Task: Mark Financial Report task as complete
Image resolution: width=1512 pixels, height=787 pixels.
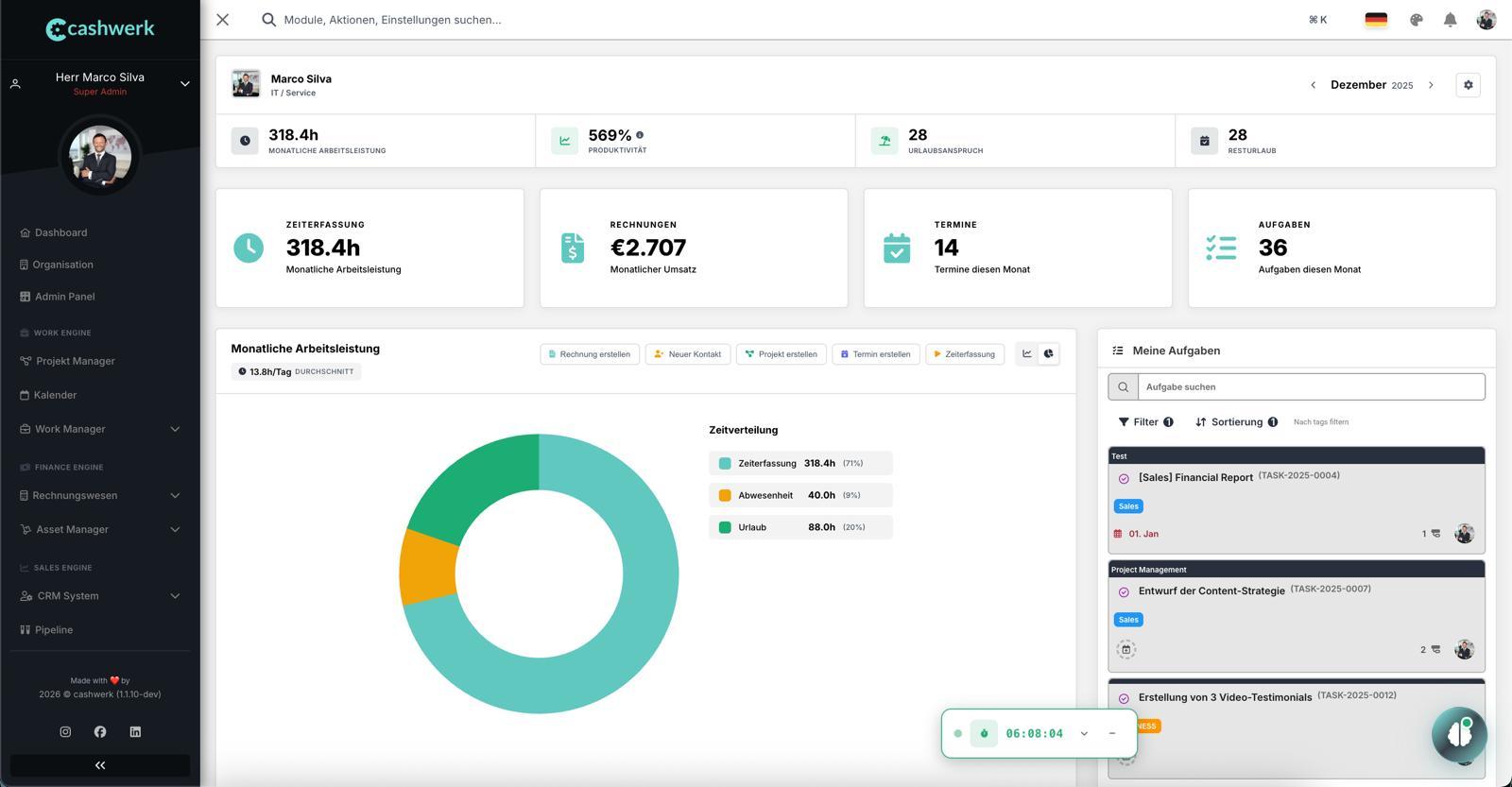Action: tap(1124, 479)
